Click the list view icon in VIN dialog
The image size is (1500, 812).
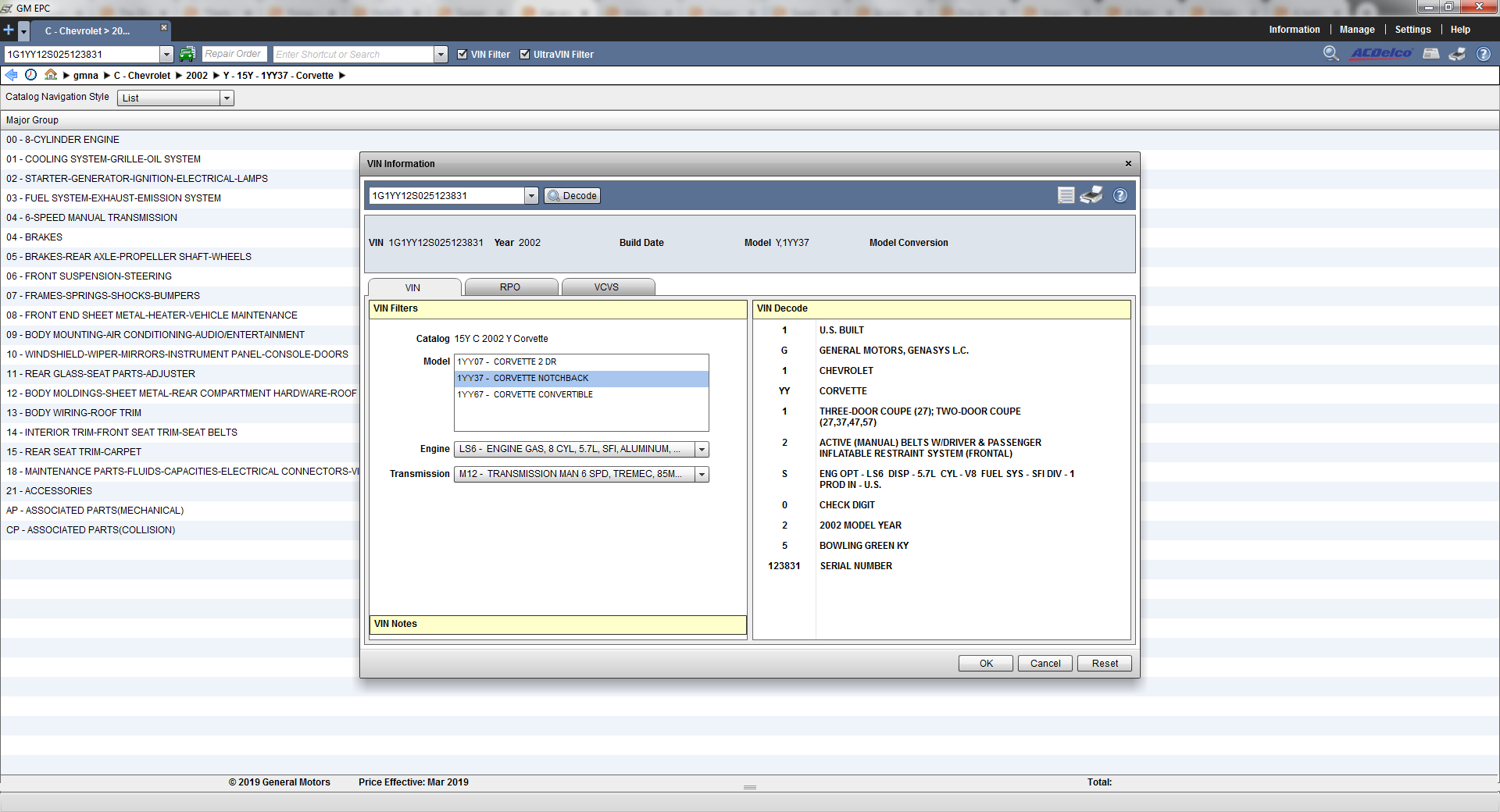[x=1066, y=195]
